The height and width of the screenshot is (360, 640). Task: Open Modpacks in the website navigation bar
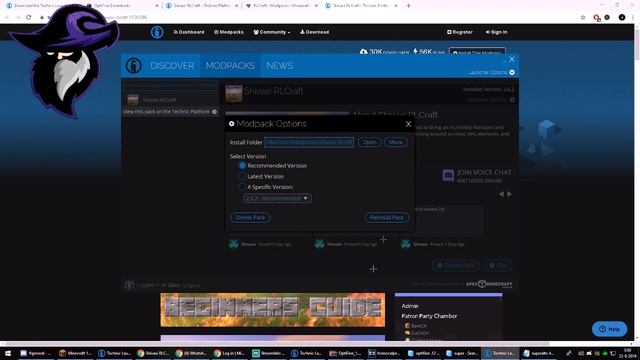pyautogui.click(x=229, y=32)
